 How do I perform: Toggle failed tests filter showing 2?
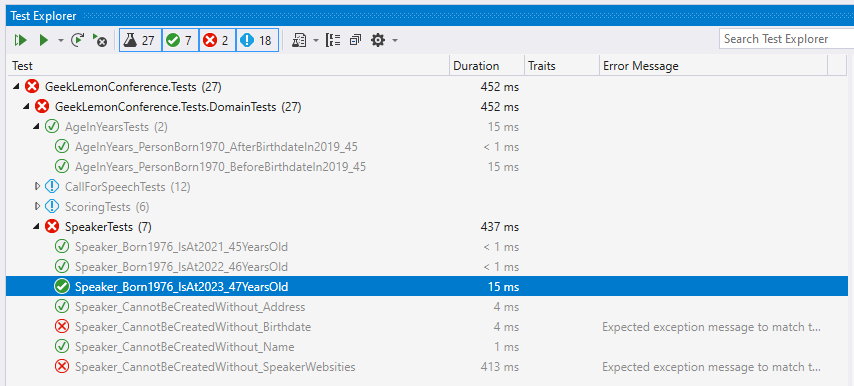(x=217, y=40)
